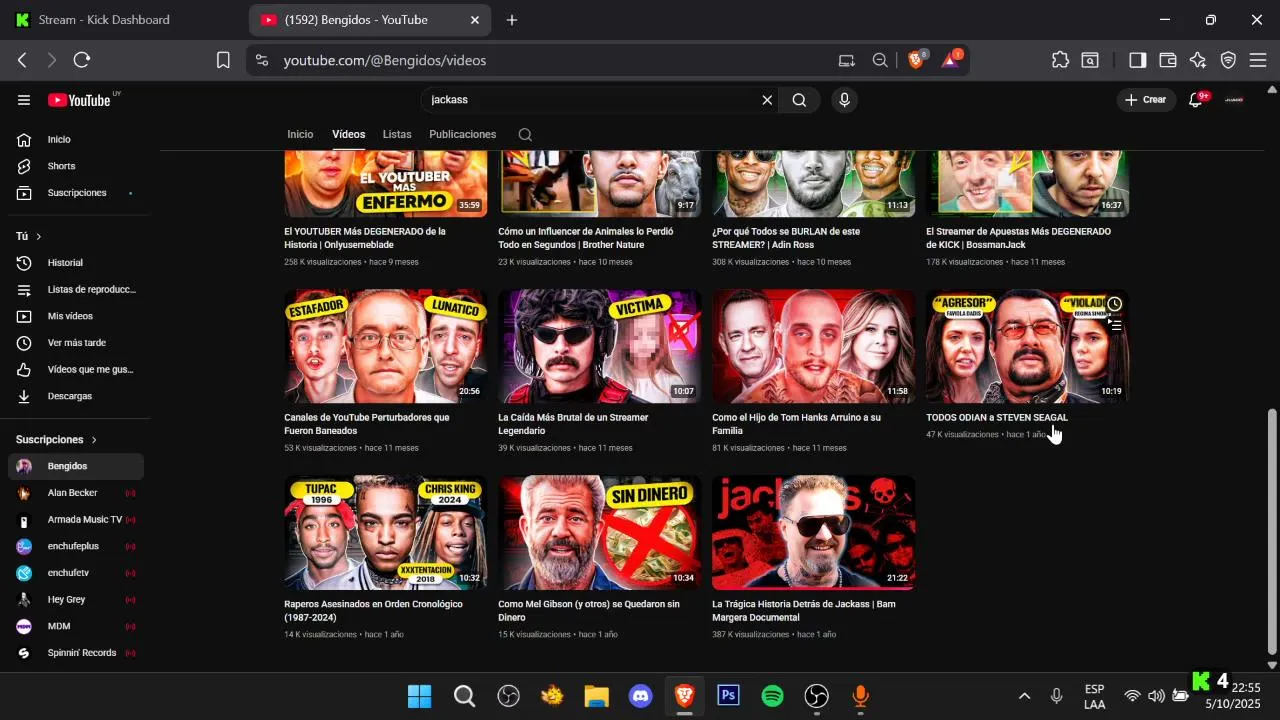
Task: Click the address bar URL
Action: [385, 60]
